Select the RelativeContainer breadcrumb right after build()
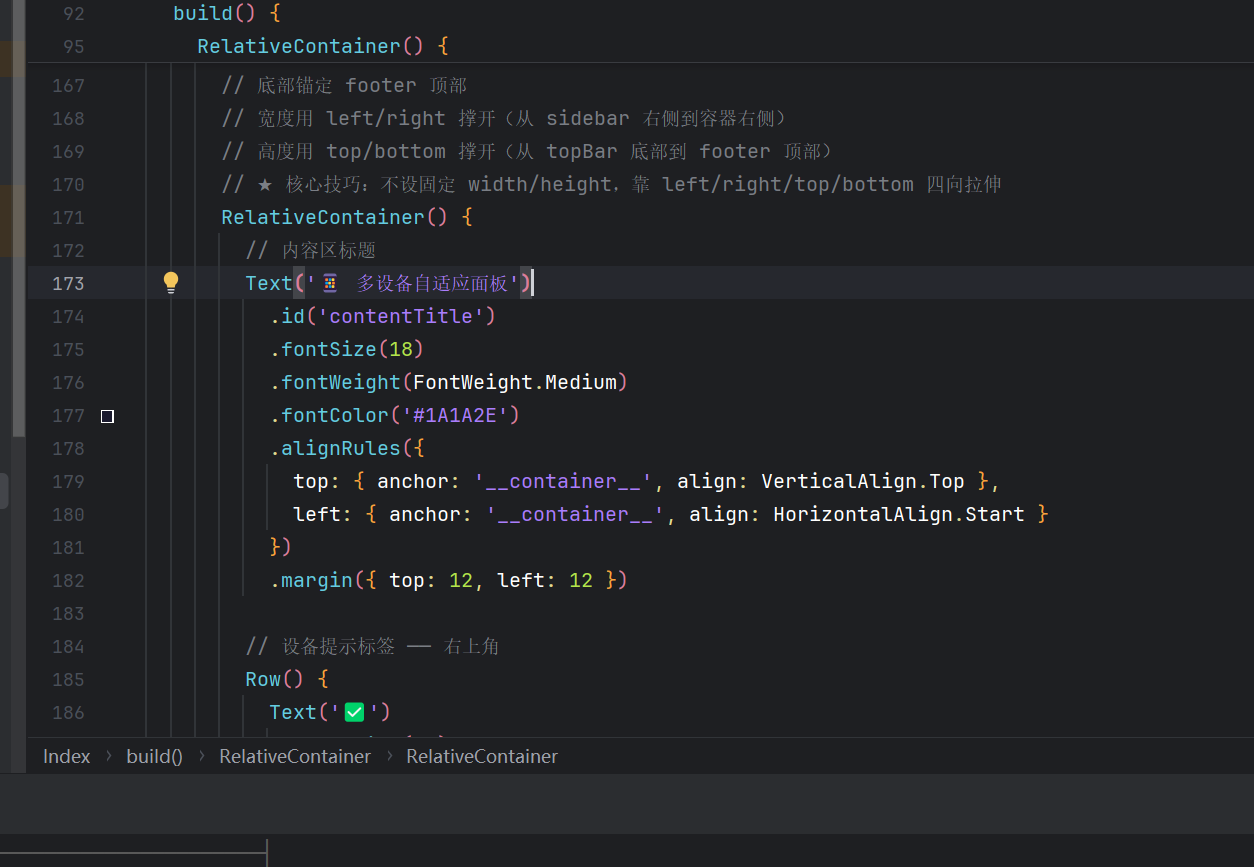The height and width of the screenshot is (867, 1254). [x=295, y=757]
